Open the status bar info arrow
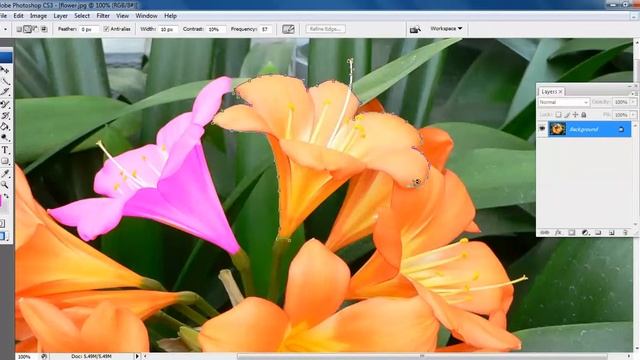 pos(137,356)
